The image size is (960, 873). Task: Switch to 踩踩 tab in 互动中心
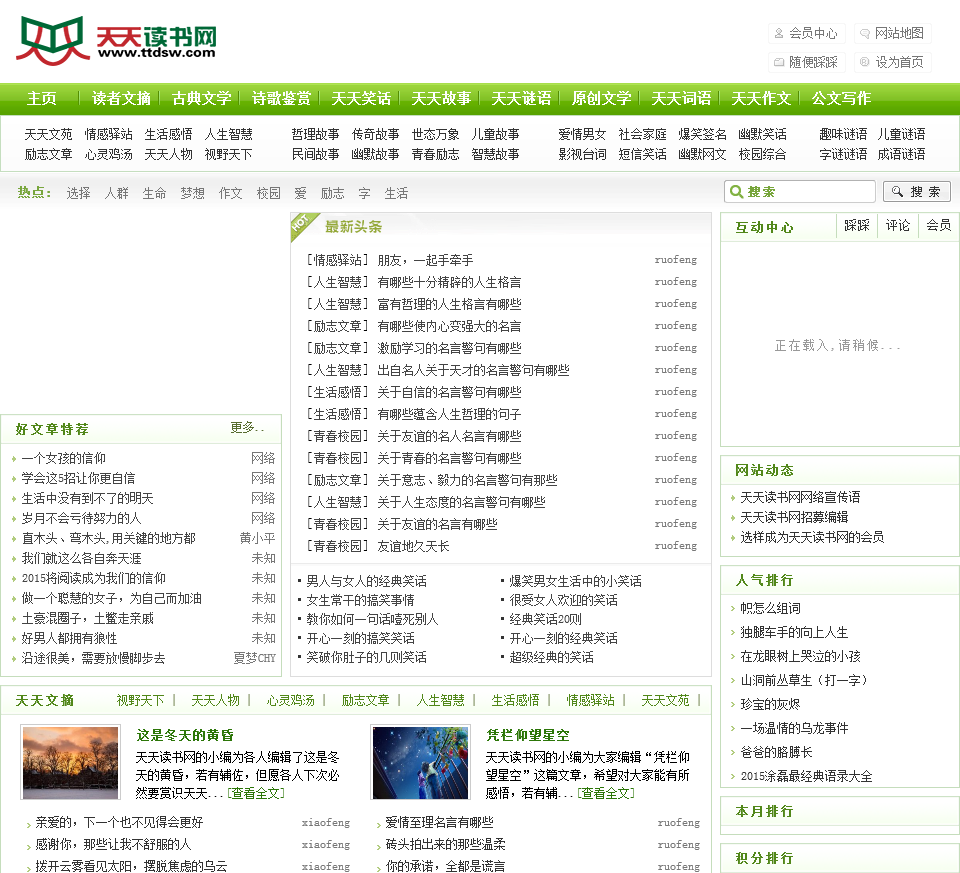pos(857,225)
